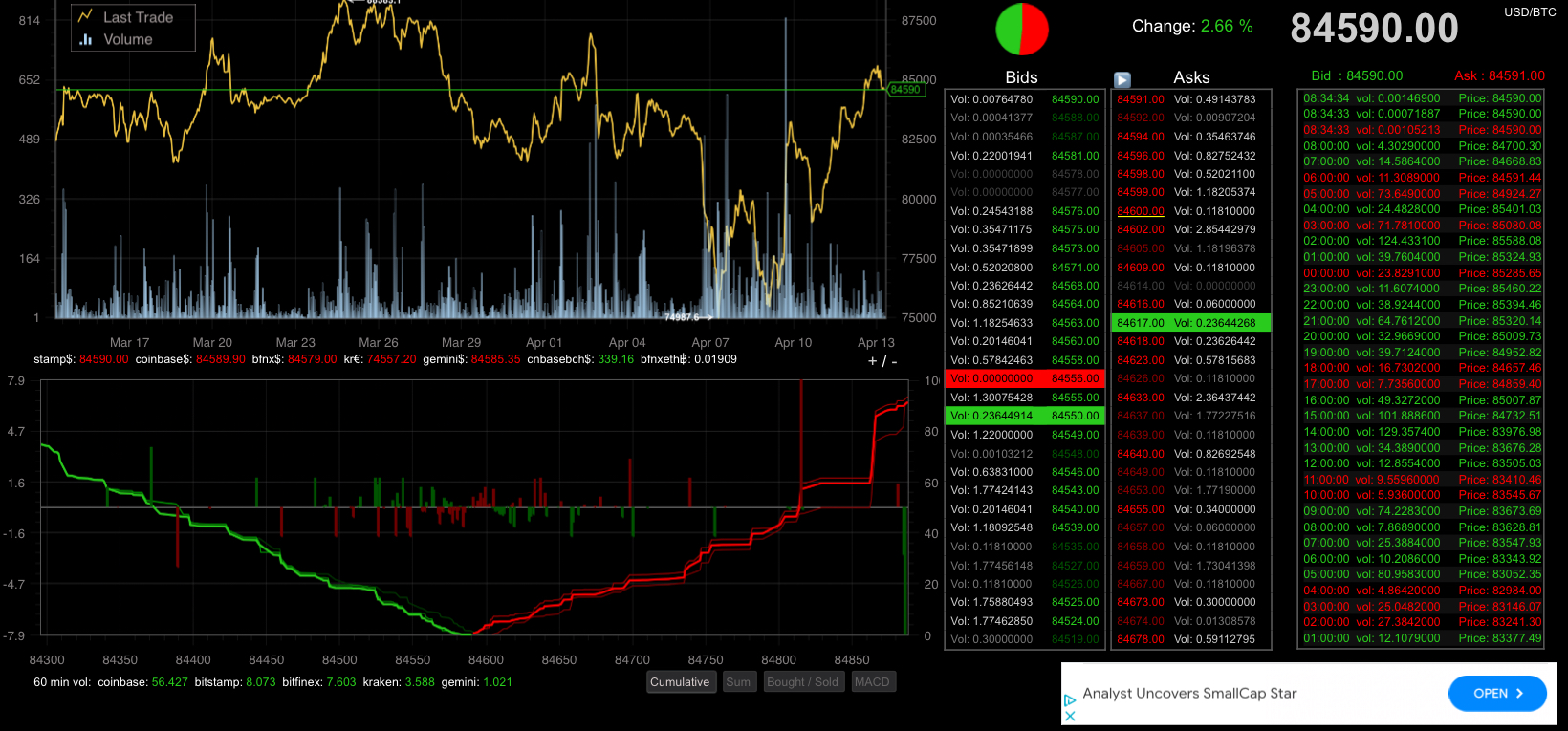The image size is (1568, 731).
Task: Click the 84590 price tag on the chart
Action: 905,90
